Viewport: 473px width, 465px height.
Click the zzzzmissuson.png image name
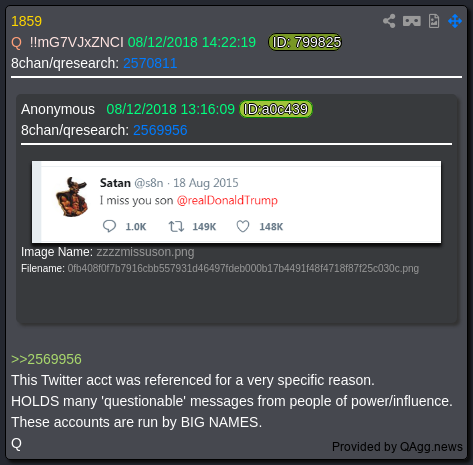pos(145,252)
